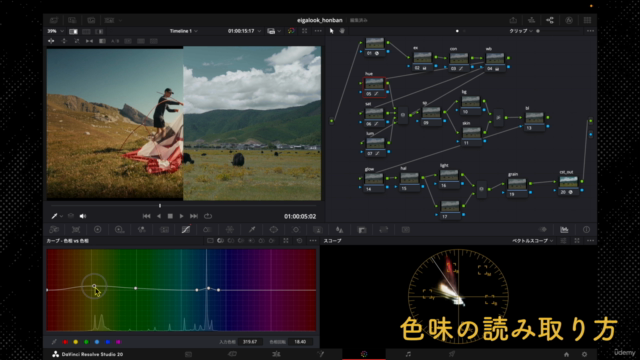Image resolution: width=640 pixels, height=360 pixels.
Task: Open the vectorscope type dropdown
Action: point(532,241)
